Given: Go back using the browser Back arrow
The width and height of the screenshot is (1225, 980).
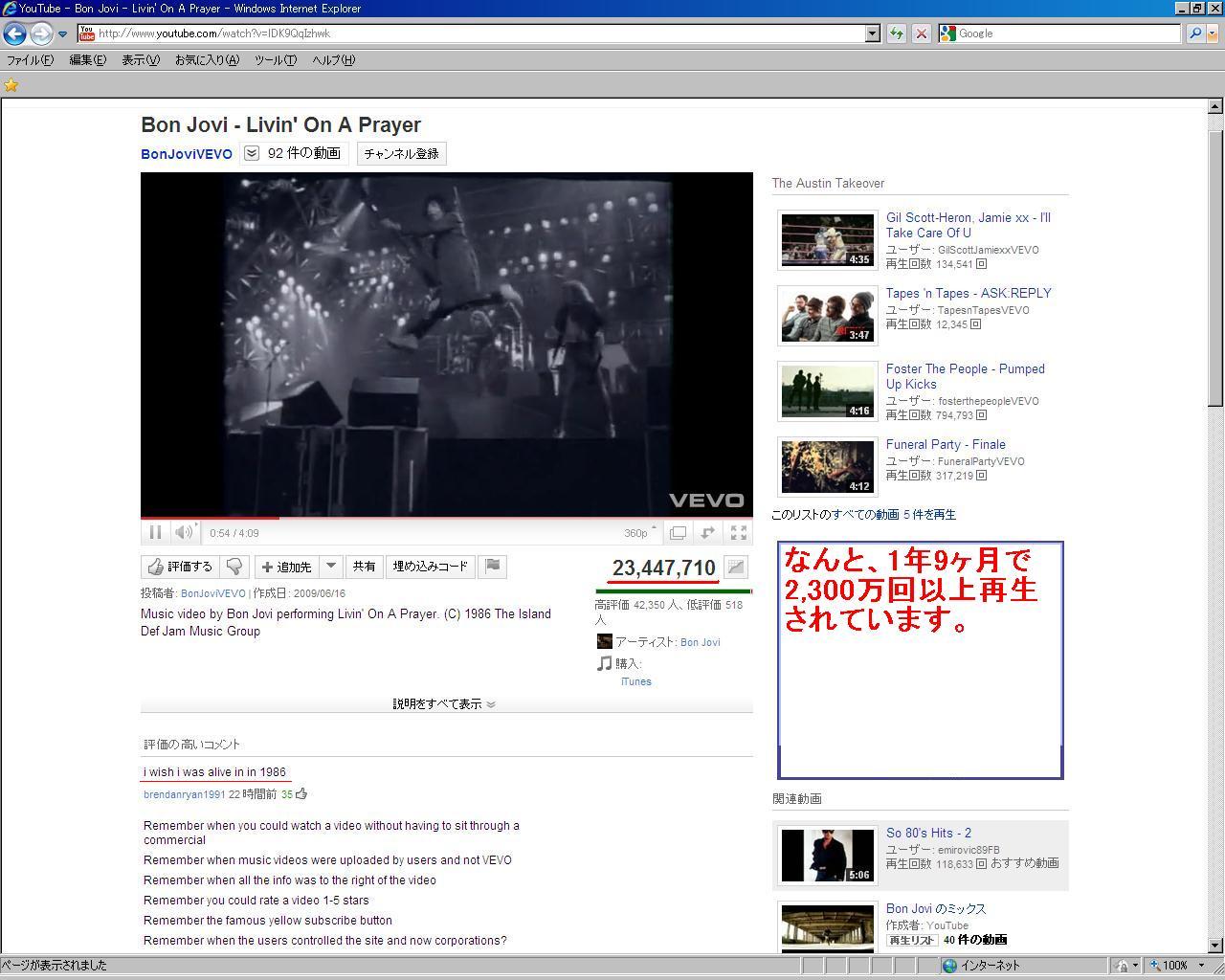Looking at the screenshot, I should [14, 33].
